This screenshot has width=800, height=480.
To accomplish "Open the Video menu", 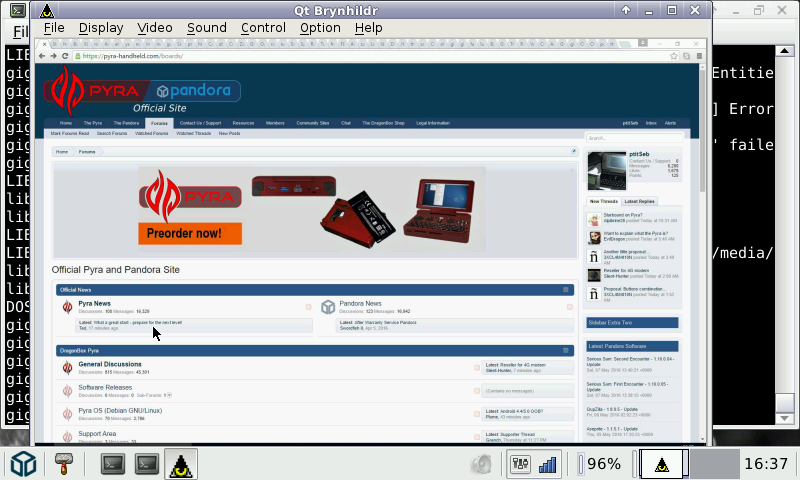I will pyautogui.click(x=155, y=28).
